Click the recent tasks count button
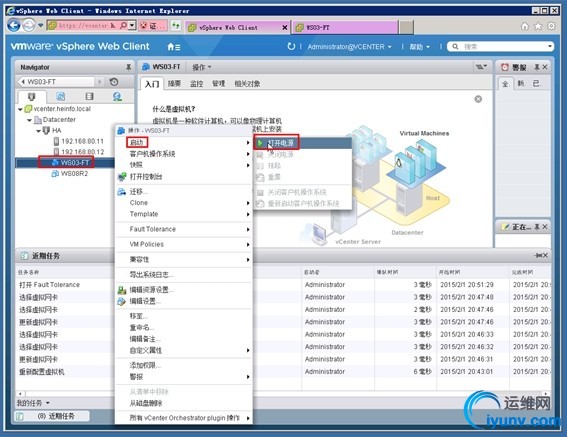Viewport: 567px width, 437px height. pyautogui.click(x=52, y=416)
